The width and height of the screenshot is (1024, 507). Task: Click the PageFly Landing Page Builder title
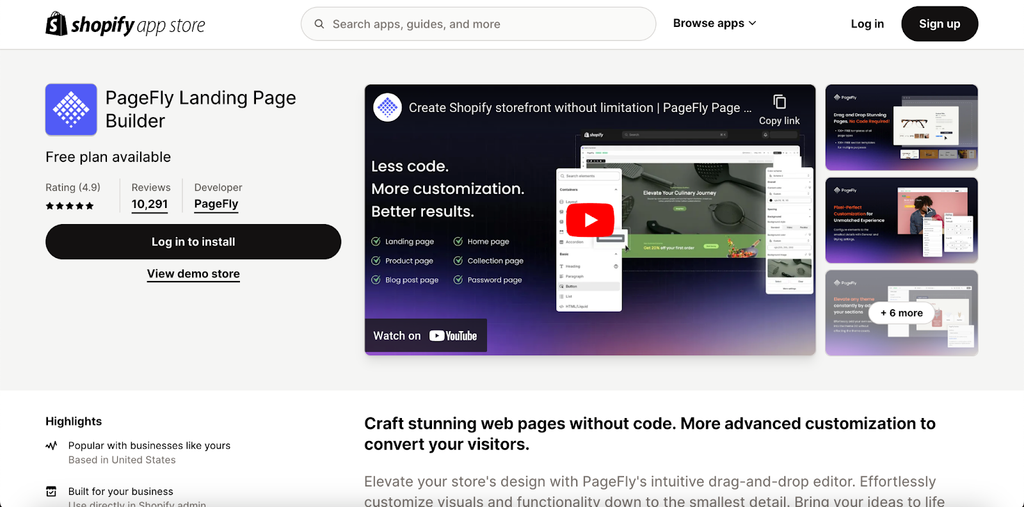point(201,110)
